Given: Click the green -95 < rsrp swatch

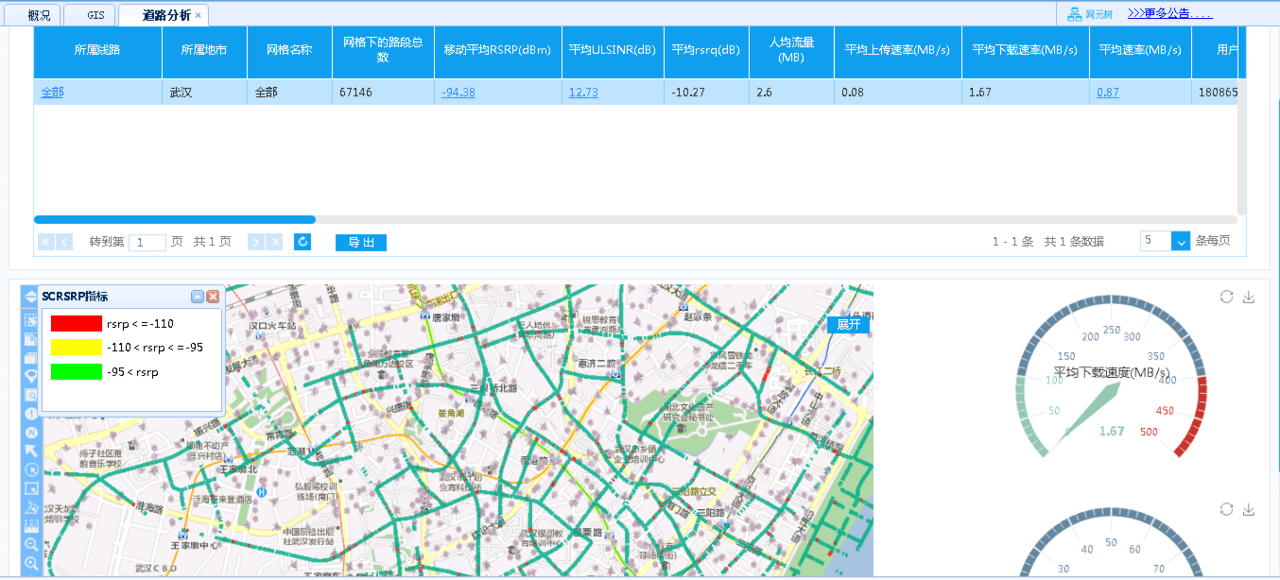Looking at the screenshot, I should point(76,372).
